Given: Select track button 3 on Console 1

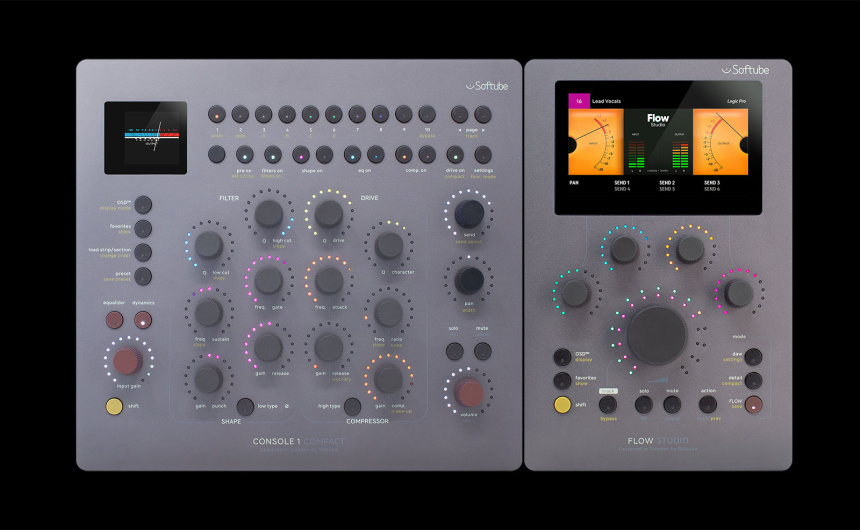Looking at the screenshot, I should pyautogui.click(x=263, y=115).
